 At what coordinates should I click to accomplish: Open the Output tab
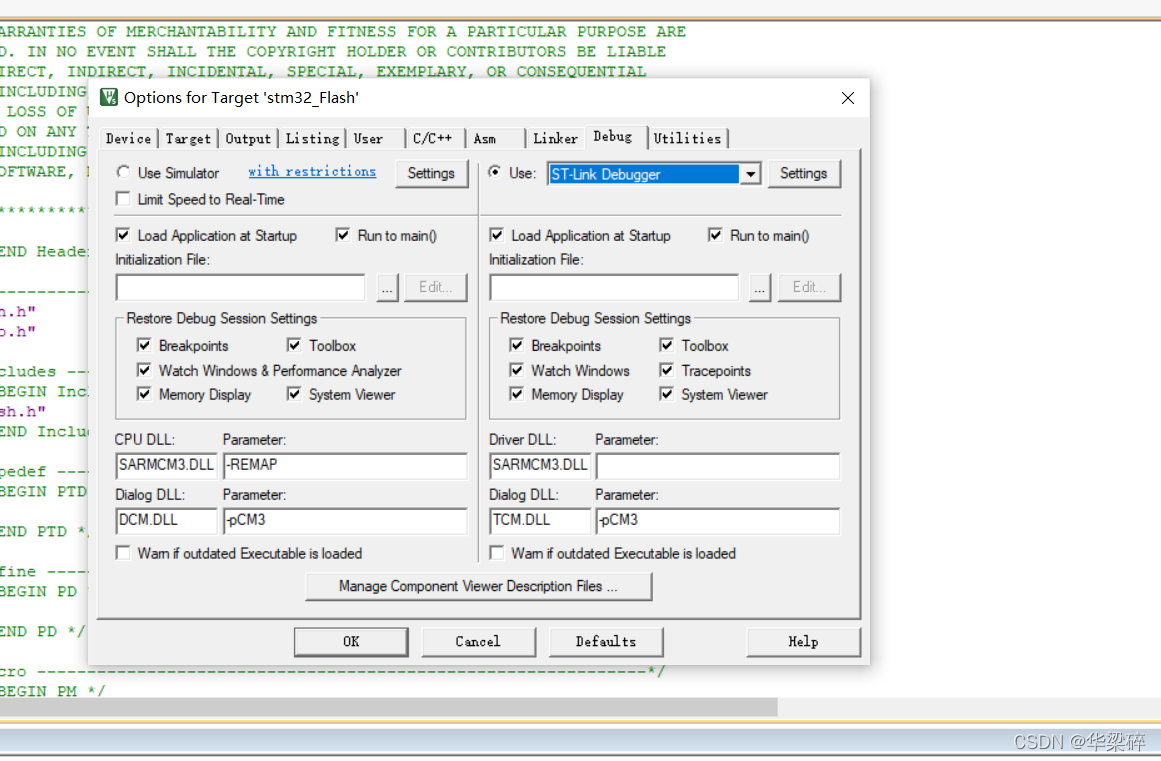point(248,138)
